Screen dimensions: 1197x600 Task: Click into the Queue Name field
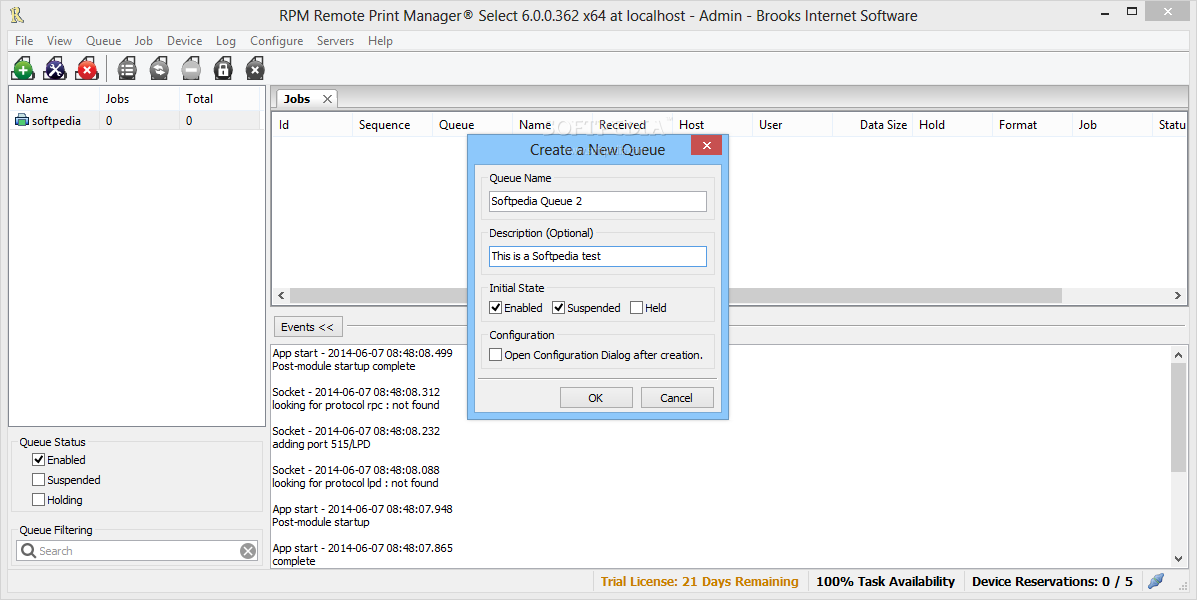598,202
